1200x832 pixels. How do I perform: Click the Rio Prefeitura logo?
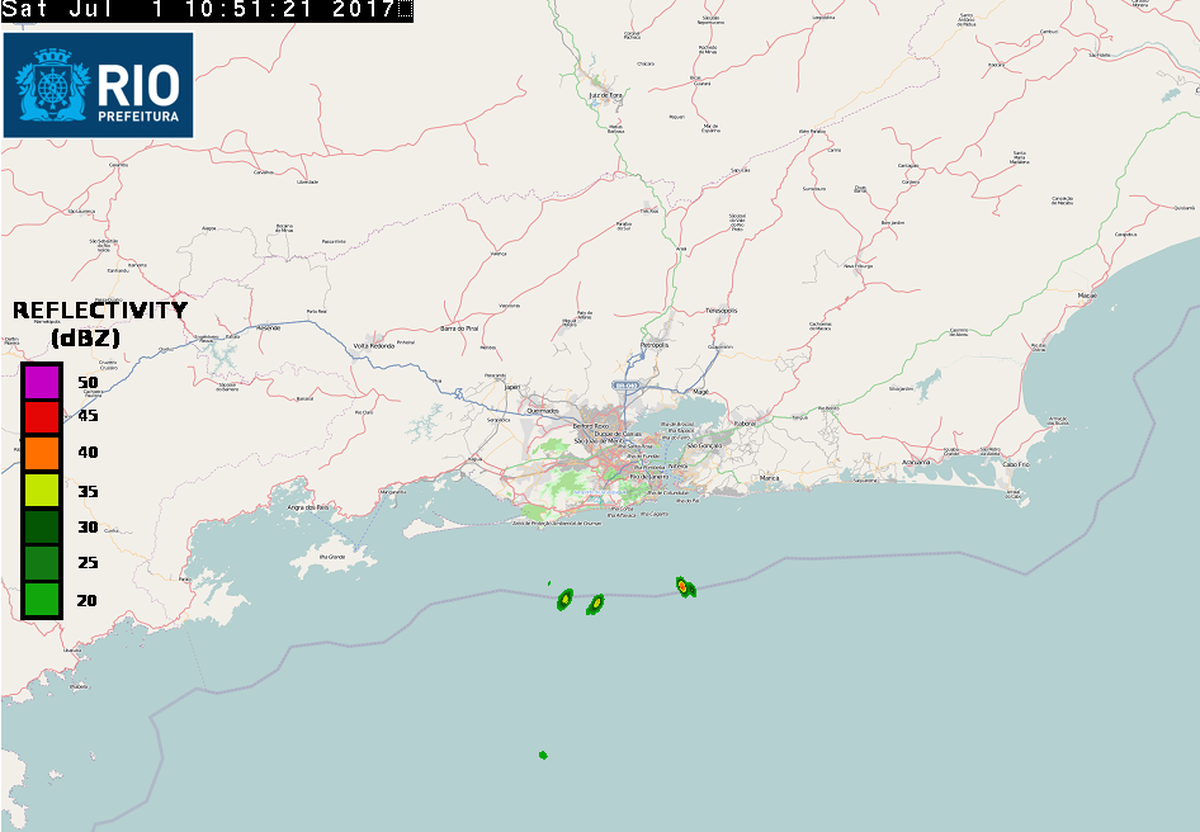98,85
